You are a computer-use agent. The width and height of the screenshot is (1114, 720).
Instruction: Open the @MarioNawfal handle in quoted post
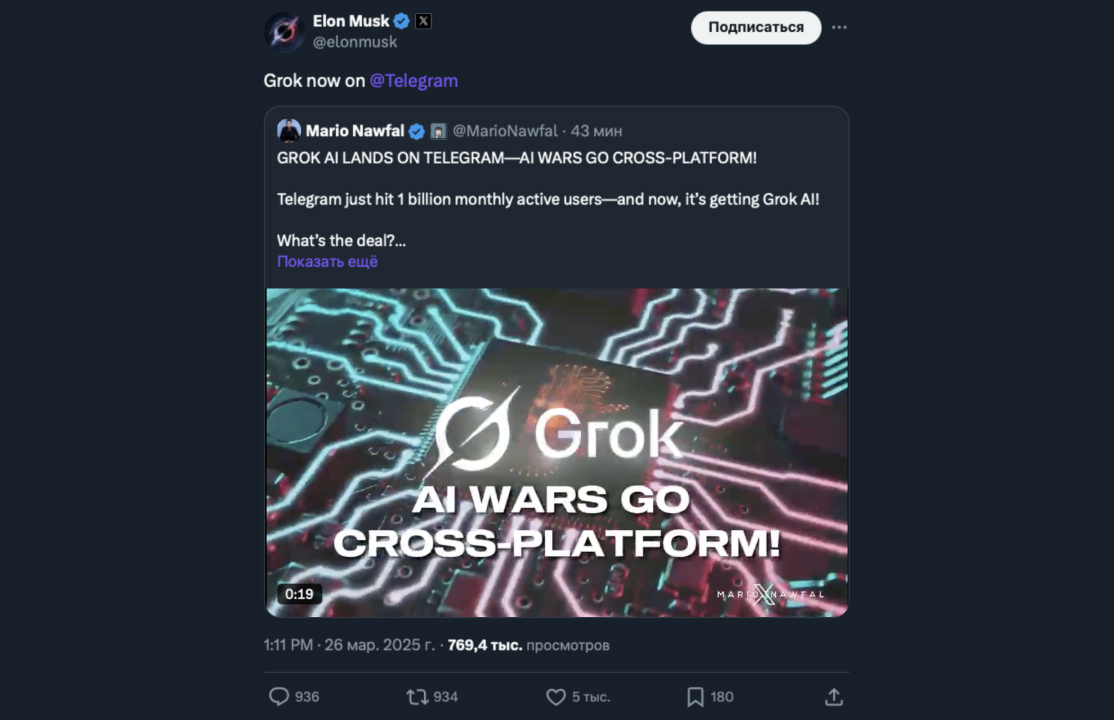pyautogui.click(x=505, y=131)
